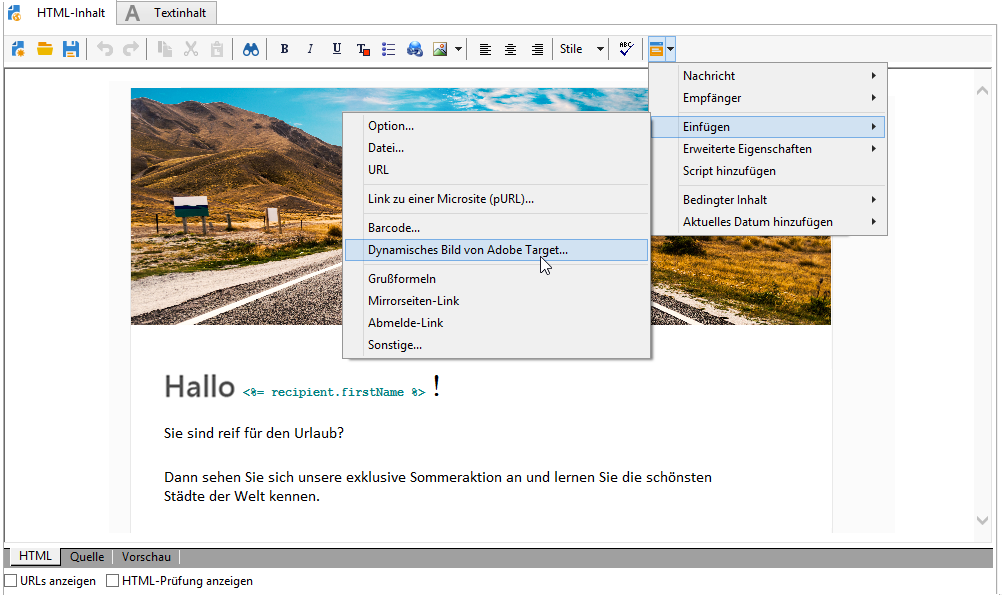Toggle bold formatting
The height and width of the screenshot is (595, 1008).
[284, 49]
